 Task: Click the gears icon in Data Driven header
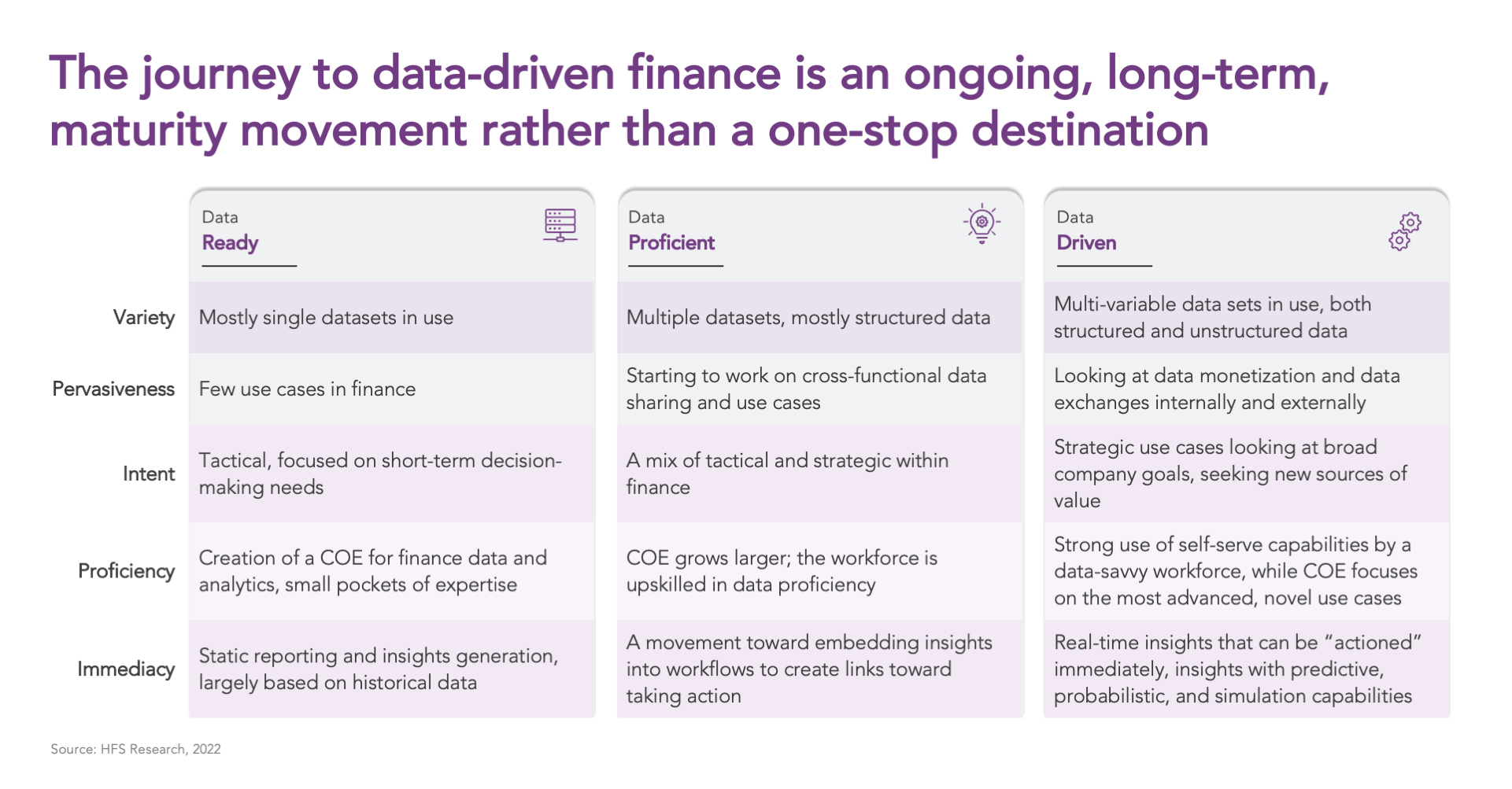click(1405, 231)
